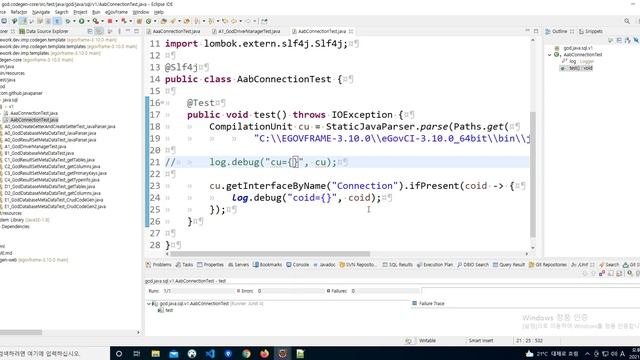Switch to Data Source Explorer tab

[44, 31]
